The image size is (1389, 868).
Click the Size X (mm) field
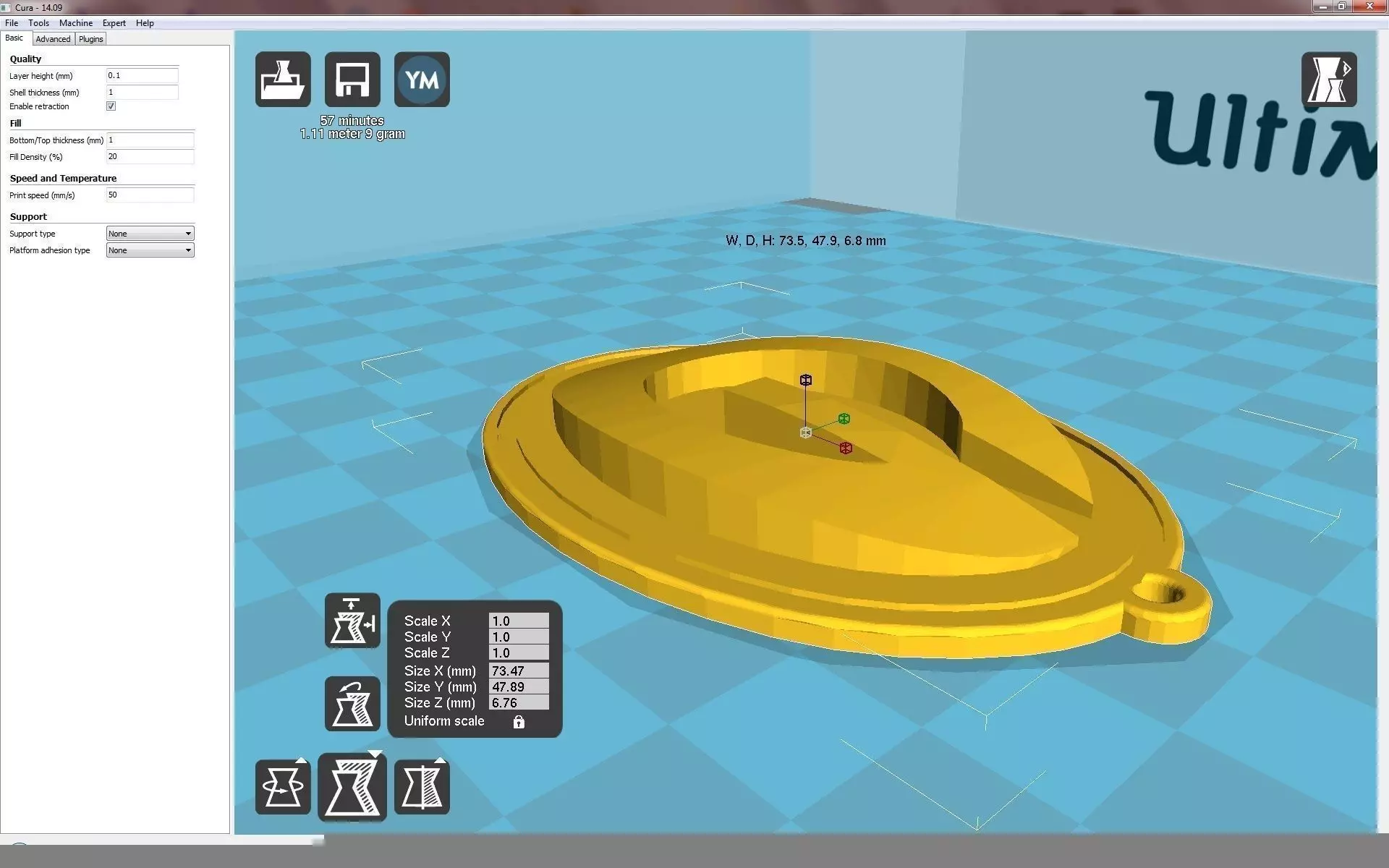[519, 671]
